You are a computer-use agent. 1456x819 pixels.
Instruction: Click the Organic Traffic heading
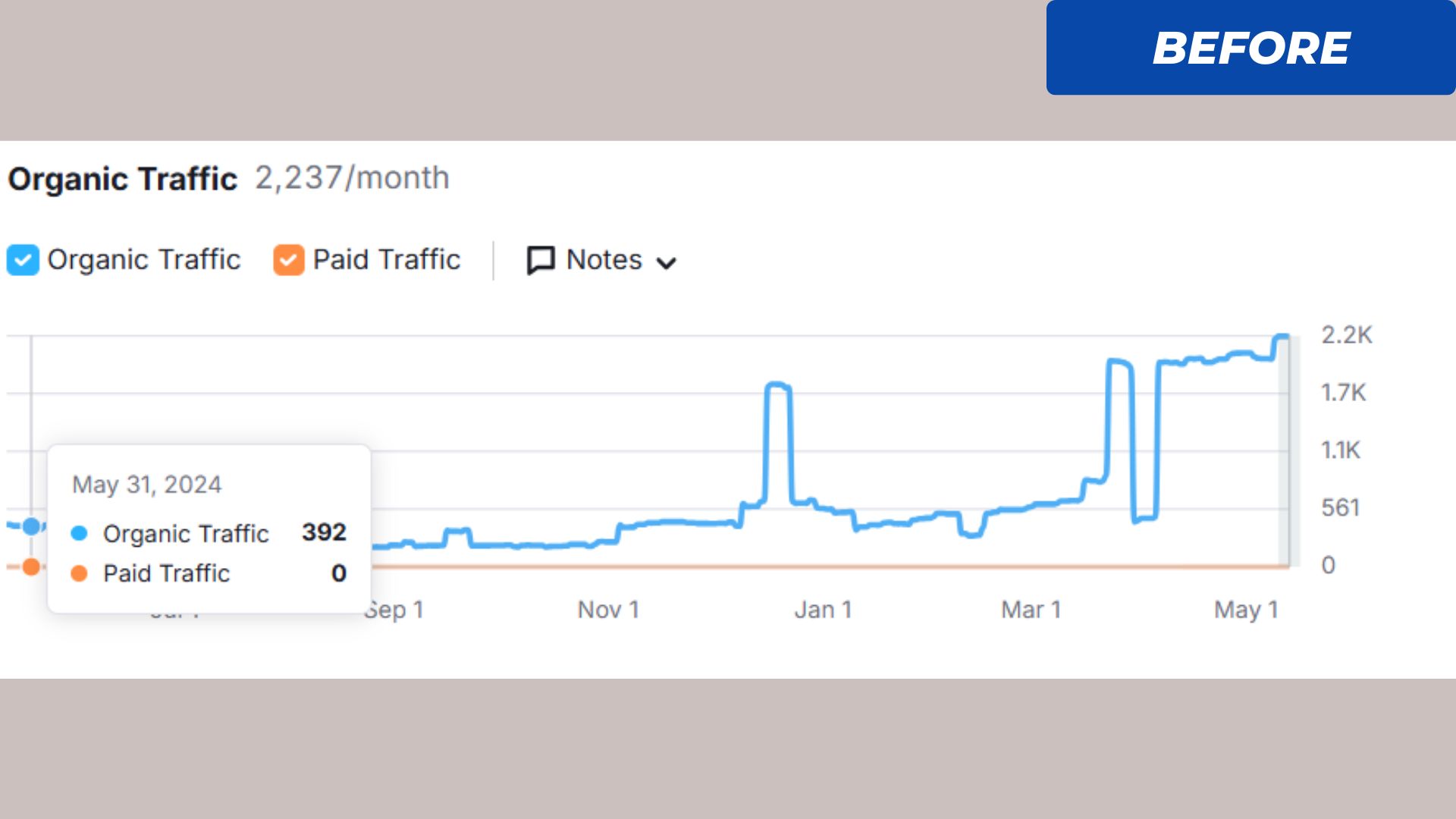point(123,179)
